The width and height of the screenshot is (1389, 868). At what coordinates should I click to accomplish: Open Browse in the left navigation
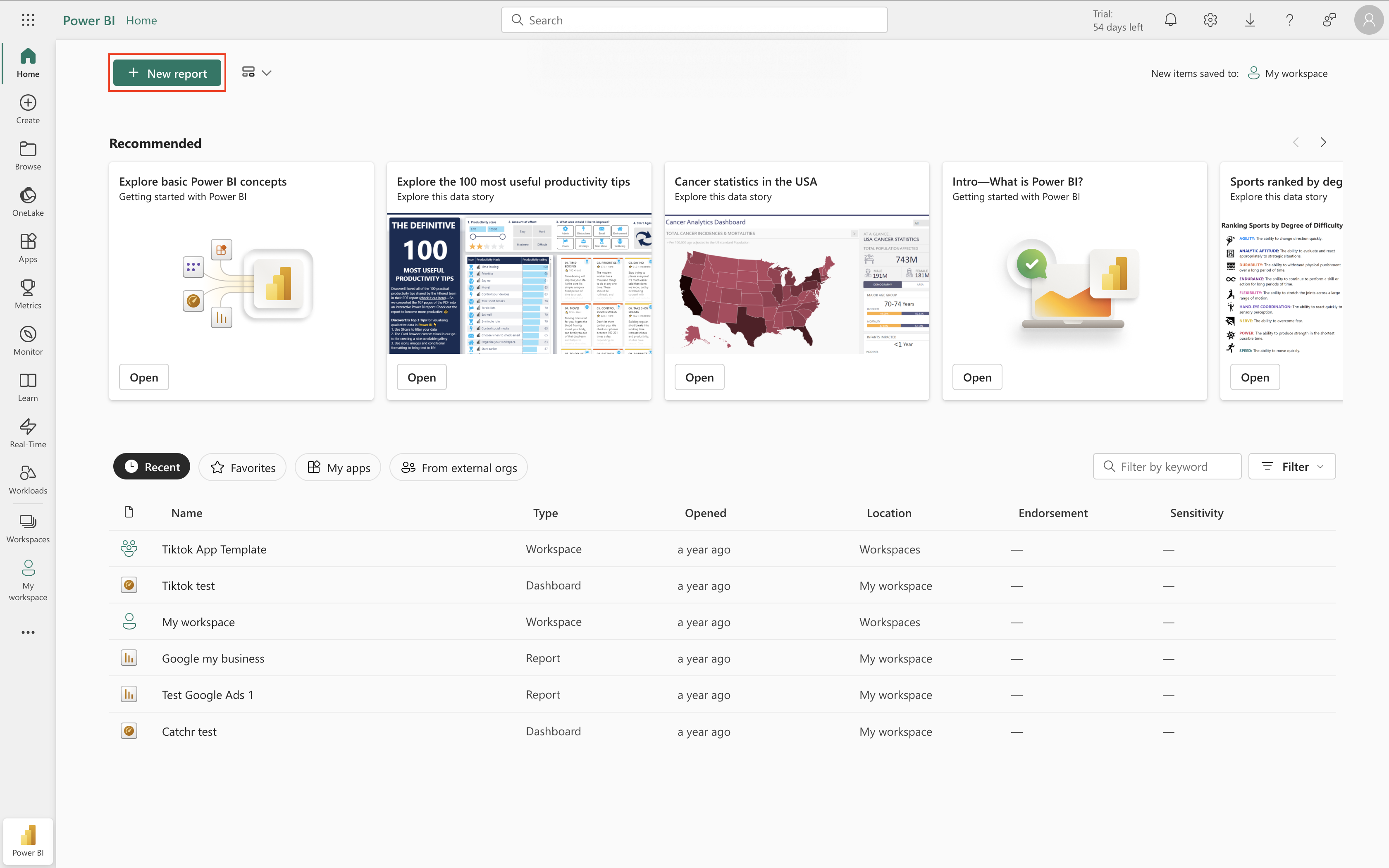click(28, 155)
